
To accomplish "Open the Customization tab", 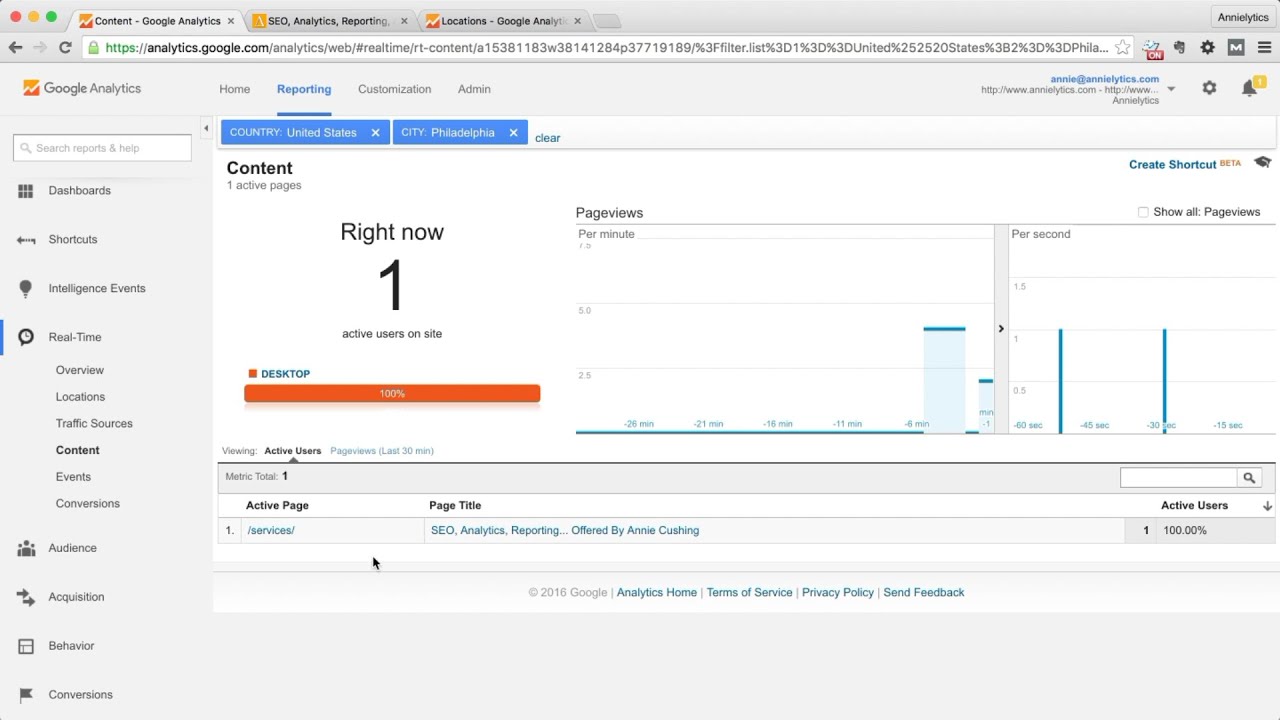I will tap(395, 89).
